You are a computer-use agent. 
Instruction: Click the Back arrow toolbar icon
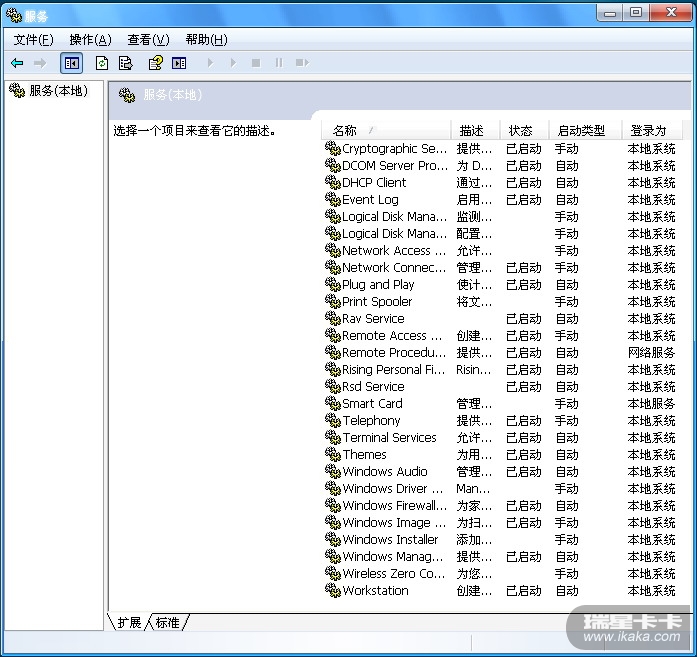(x=17, y=63)
